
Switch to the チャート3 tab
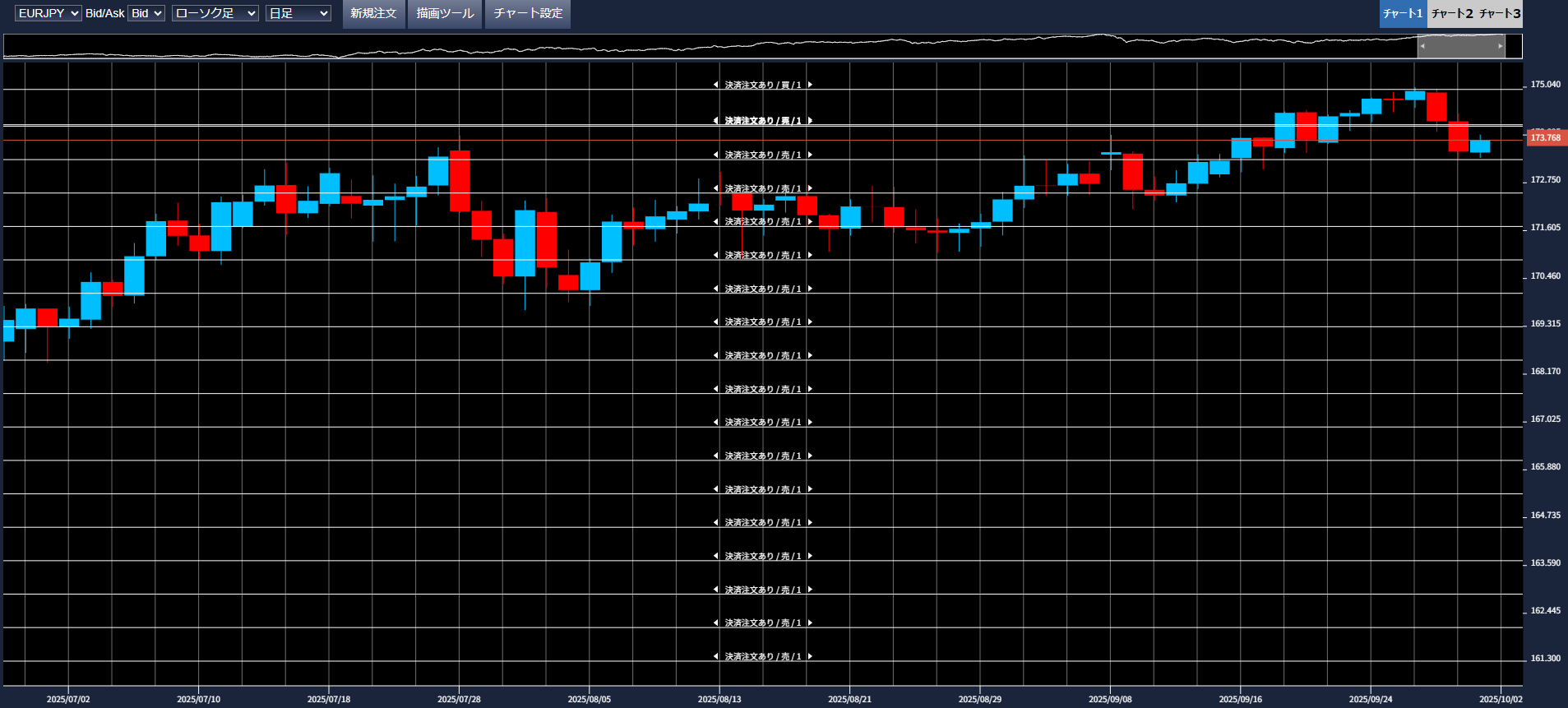pyautogui.click(x=1500, y=13)
